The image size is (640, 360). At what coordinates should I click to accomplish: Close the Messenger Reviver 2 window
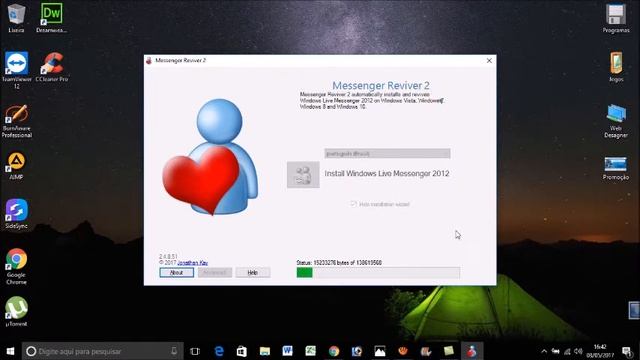[489, 60]
